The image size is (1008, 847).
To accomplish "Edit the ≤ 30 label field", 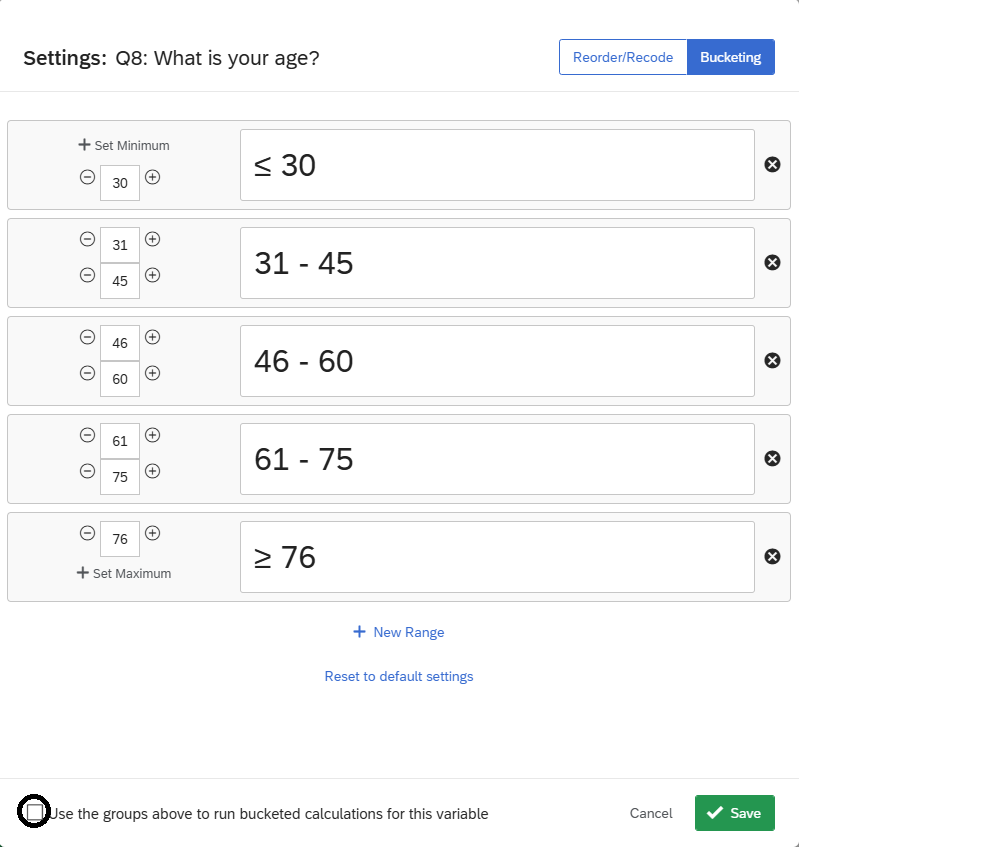I will (497, 165).
